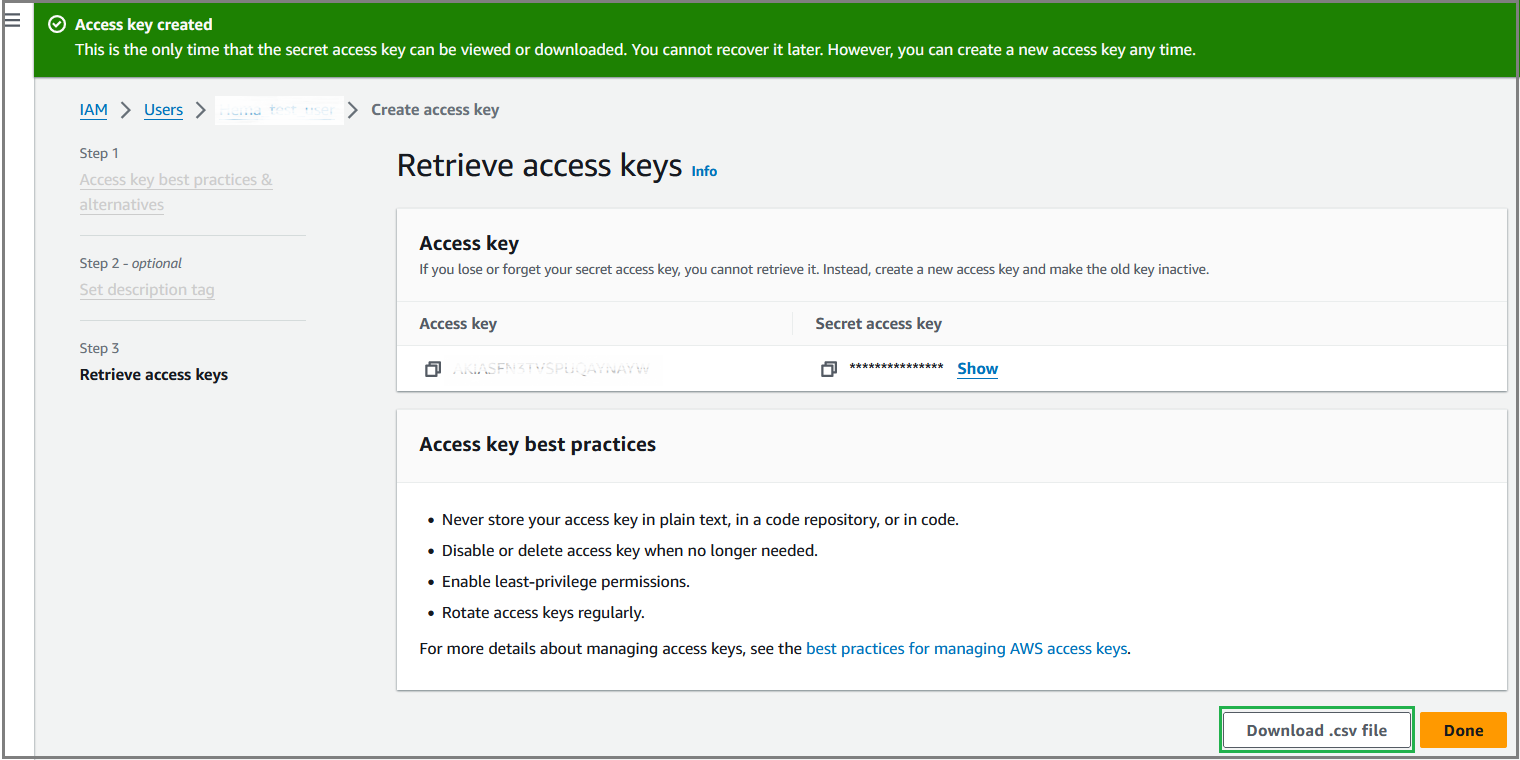
Task: Click the Access key best practices heading
Action: click(538, 444)
